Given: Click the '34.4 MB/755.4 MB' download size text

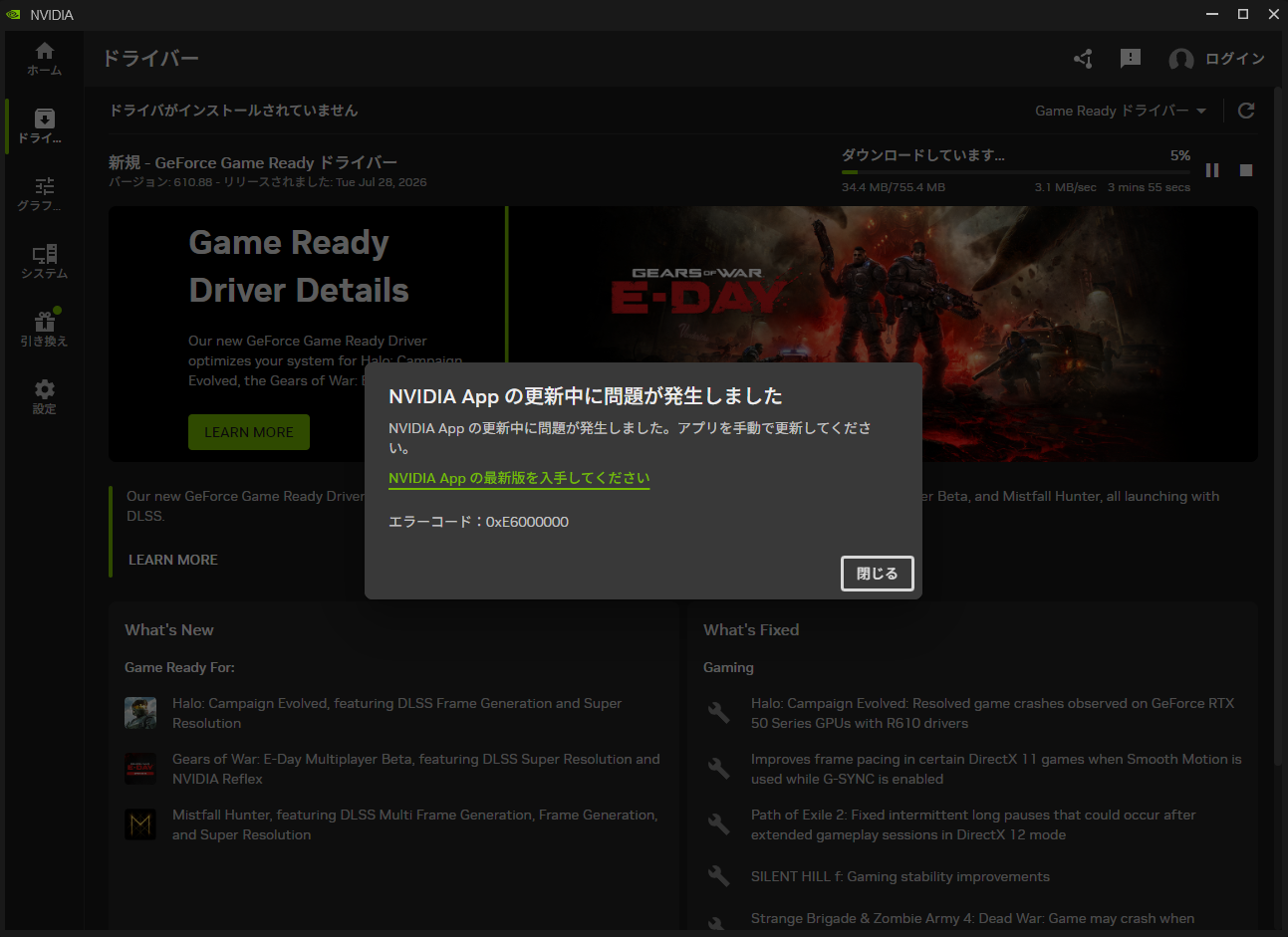Looking at the screenshot, I should pos(894,187).
